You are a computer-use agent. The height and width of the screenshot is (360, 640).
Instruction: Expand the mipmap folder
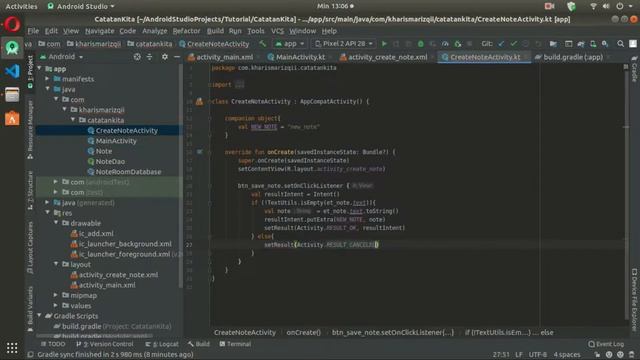click(x=56, y=295)
